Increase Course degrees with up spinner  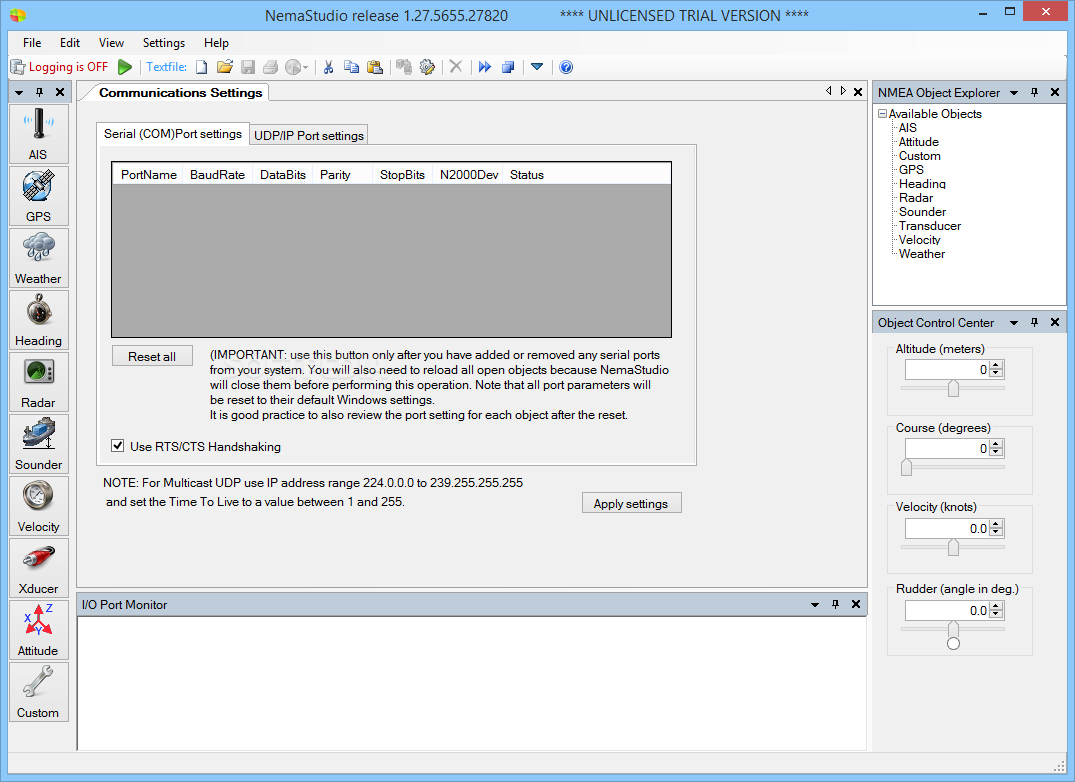(997, 444)
